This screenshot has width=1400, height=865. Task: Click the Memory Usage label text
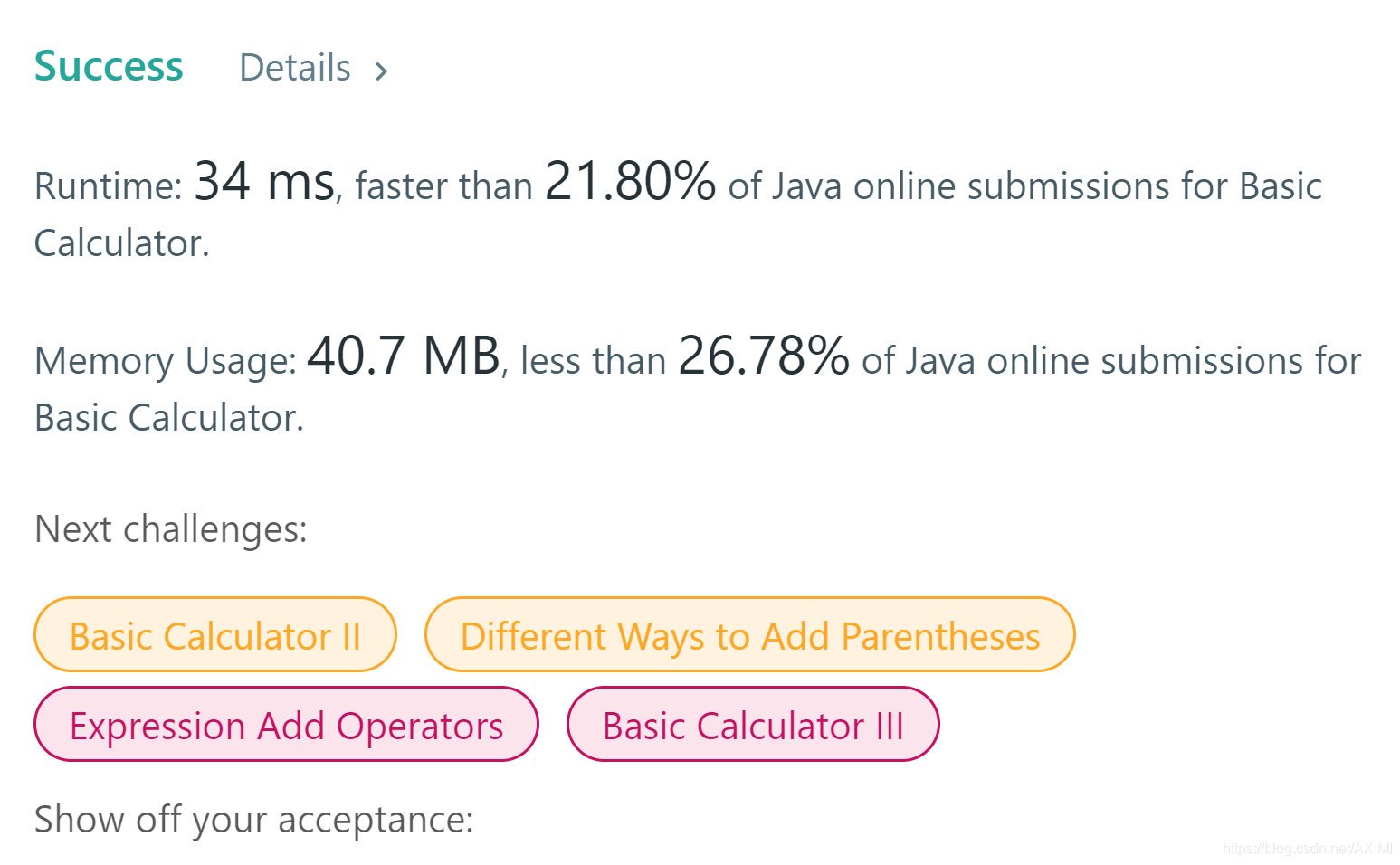pyautogui.click(x=166, y=361)
